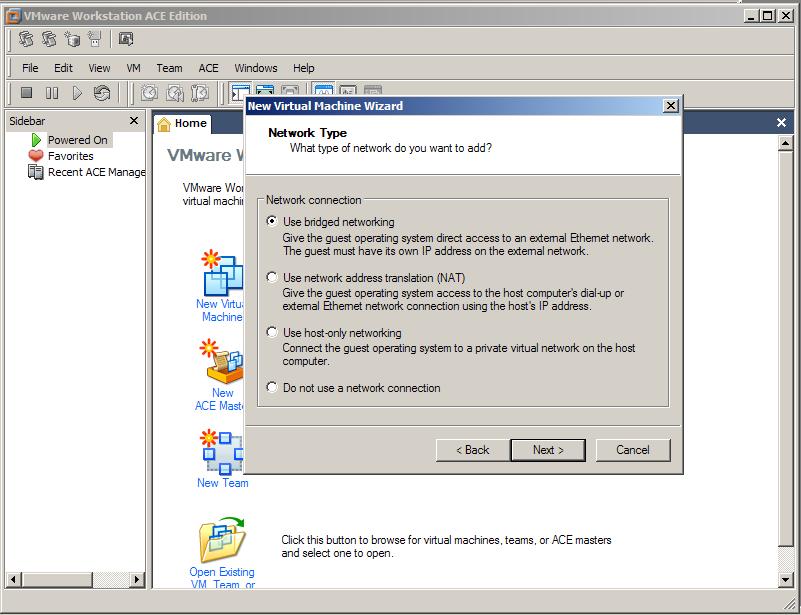The width and height of the screenshot is (801, 615).
Task: Click the take snapshot clock icon
Action: (x=149, y=93)
